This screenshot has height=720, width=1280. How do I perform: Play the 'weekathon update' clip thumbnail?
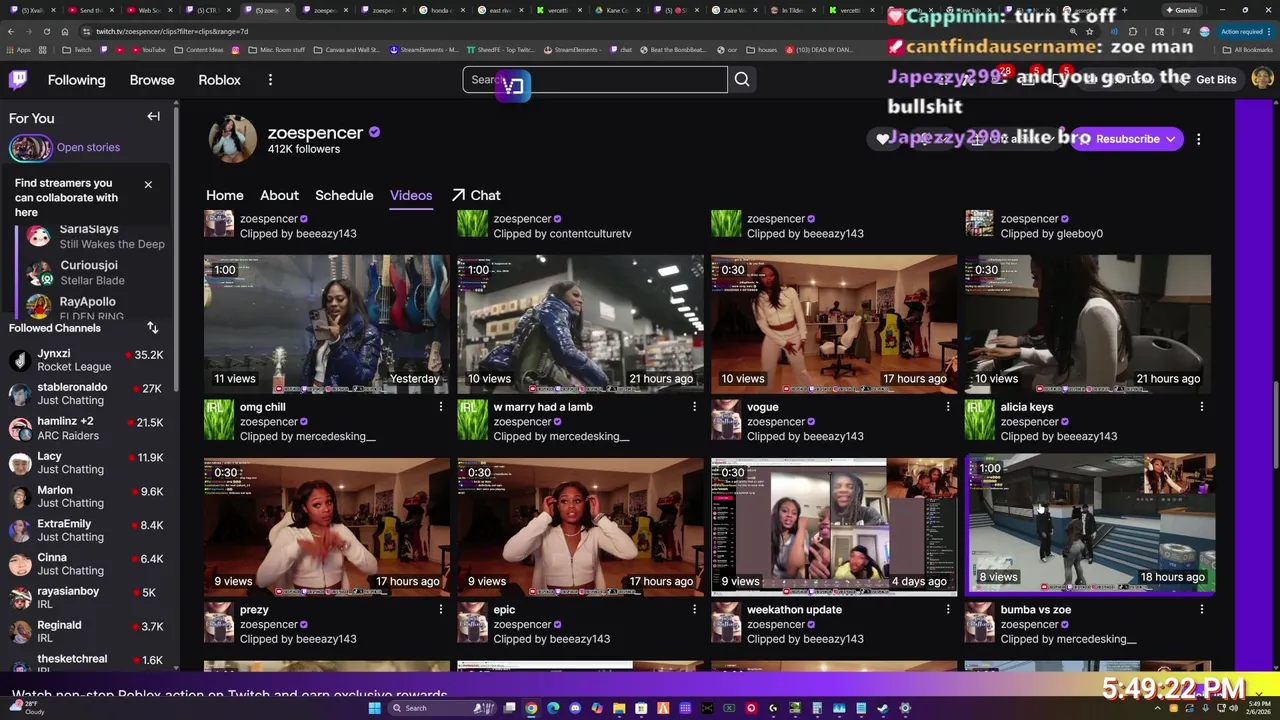[834, 526]
